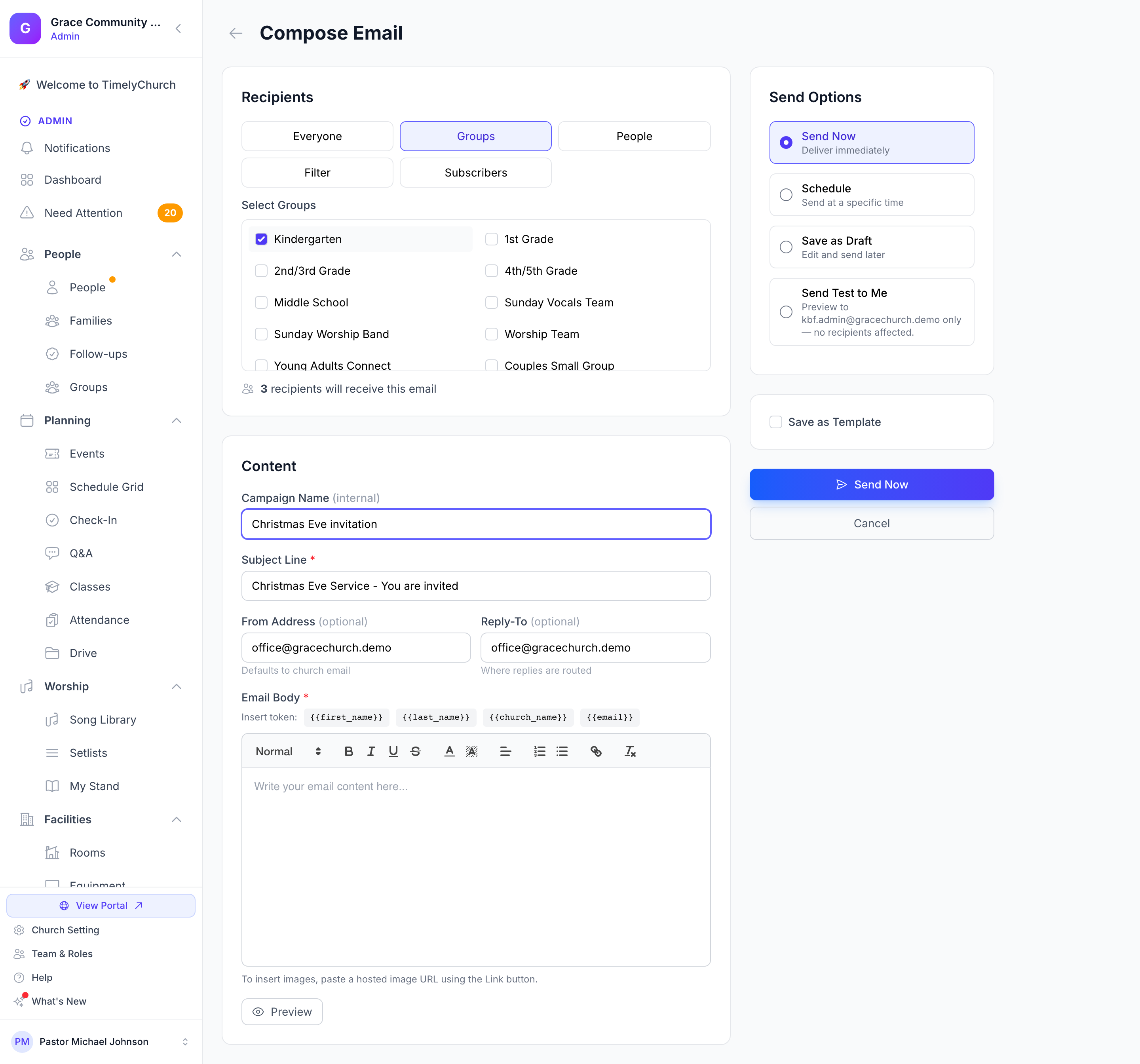Cancel composing the email
Viewport: 1140px width, 1064px height.
(x=872, y=524)
